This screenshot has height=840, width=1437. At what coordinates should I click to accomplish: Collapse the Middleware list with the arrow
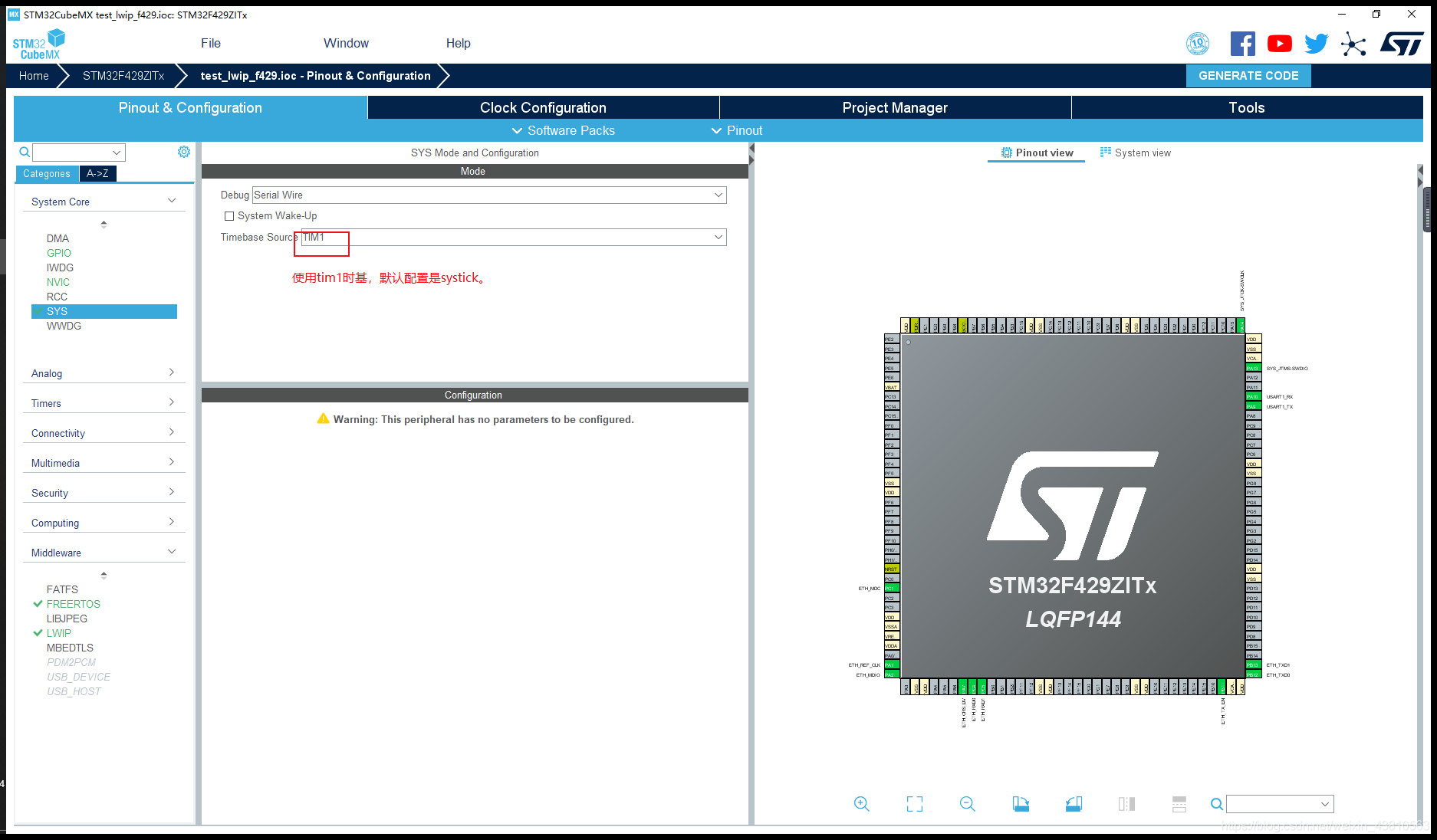tap(104, 574)
